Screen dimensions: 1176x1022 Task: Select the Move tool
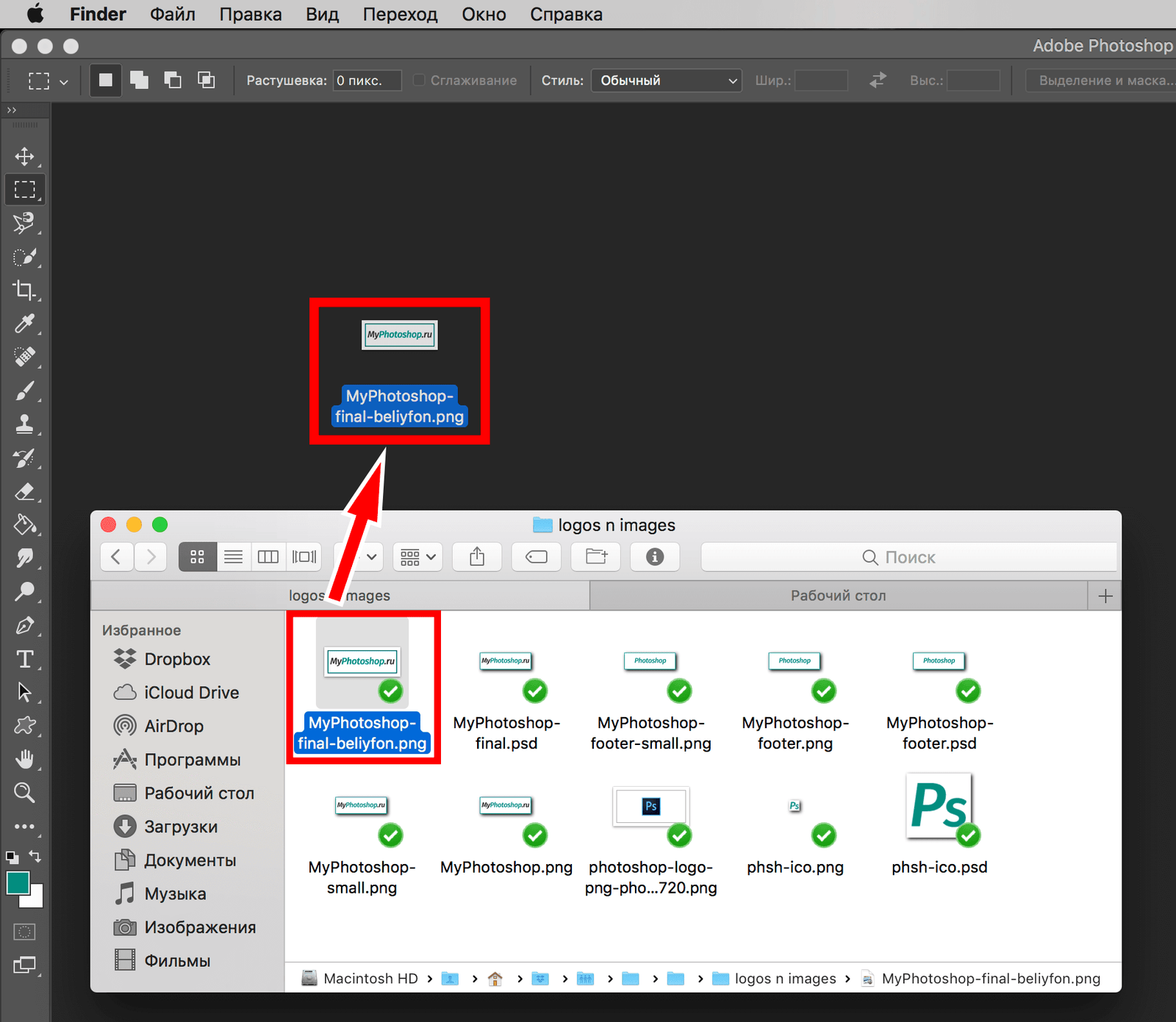(24, 156)
